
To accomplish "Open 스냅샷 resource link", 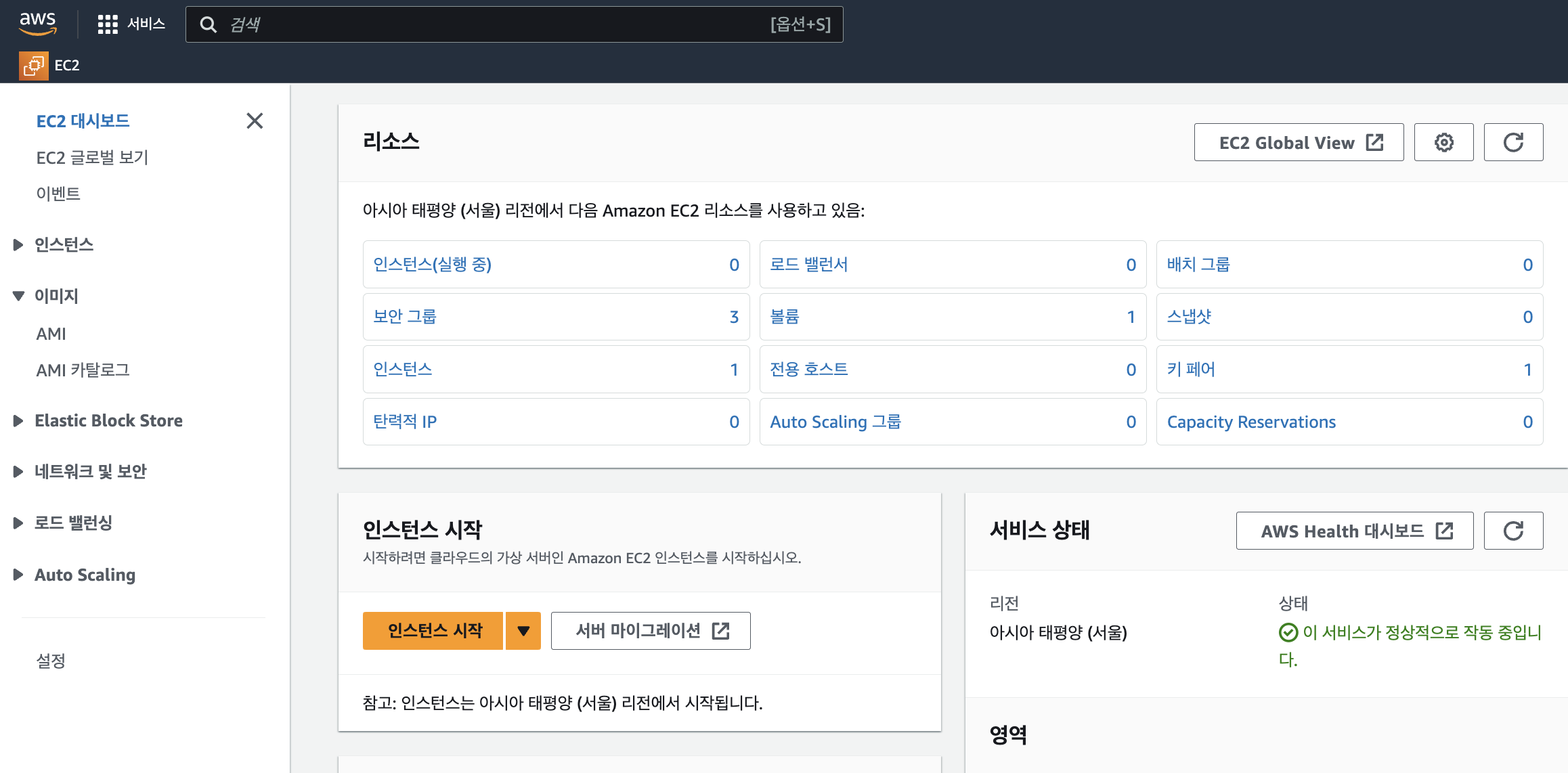I will 1190,316.
